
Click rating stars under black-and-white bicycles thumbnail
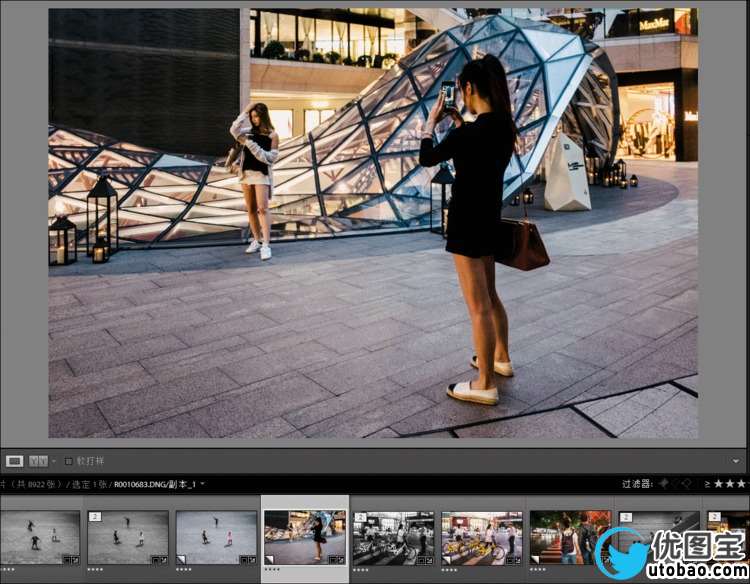[x=361, y=570]
